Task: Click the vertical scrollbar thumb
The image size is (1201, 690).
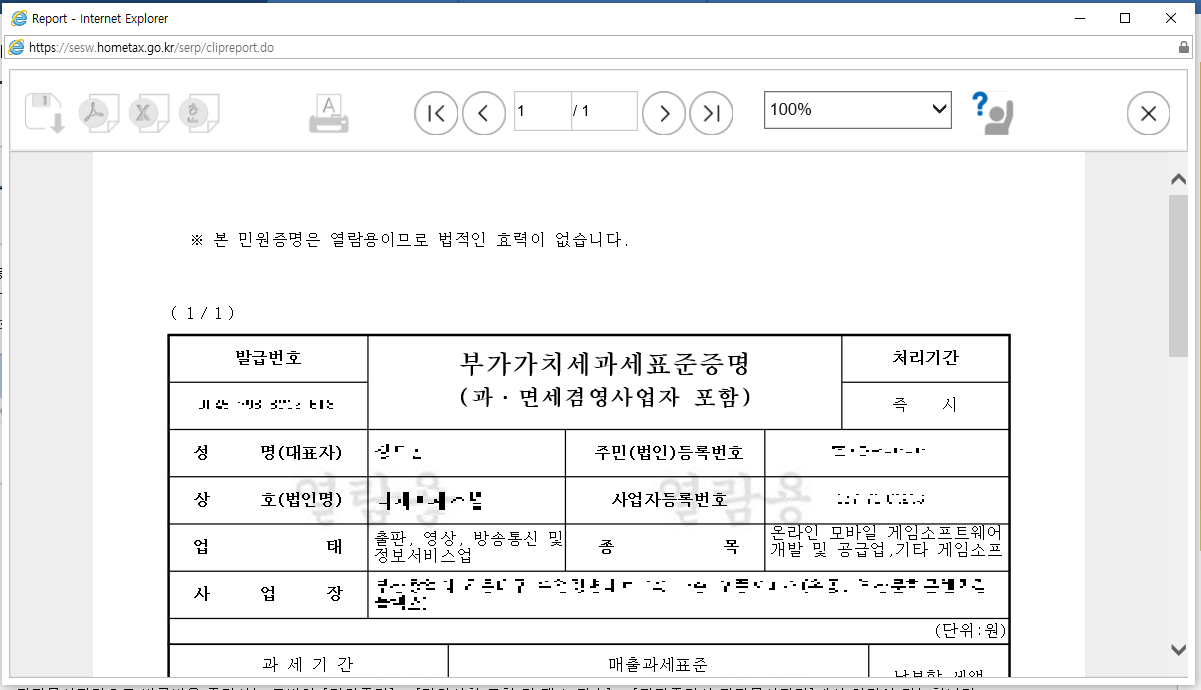Action: (1178, 275)
